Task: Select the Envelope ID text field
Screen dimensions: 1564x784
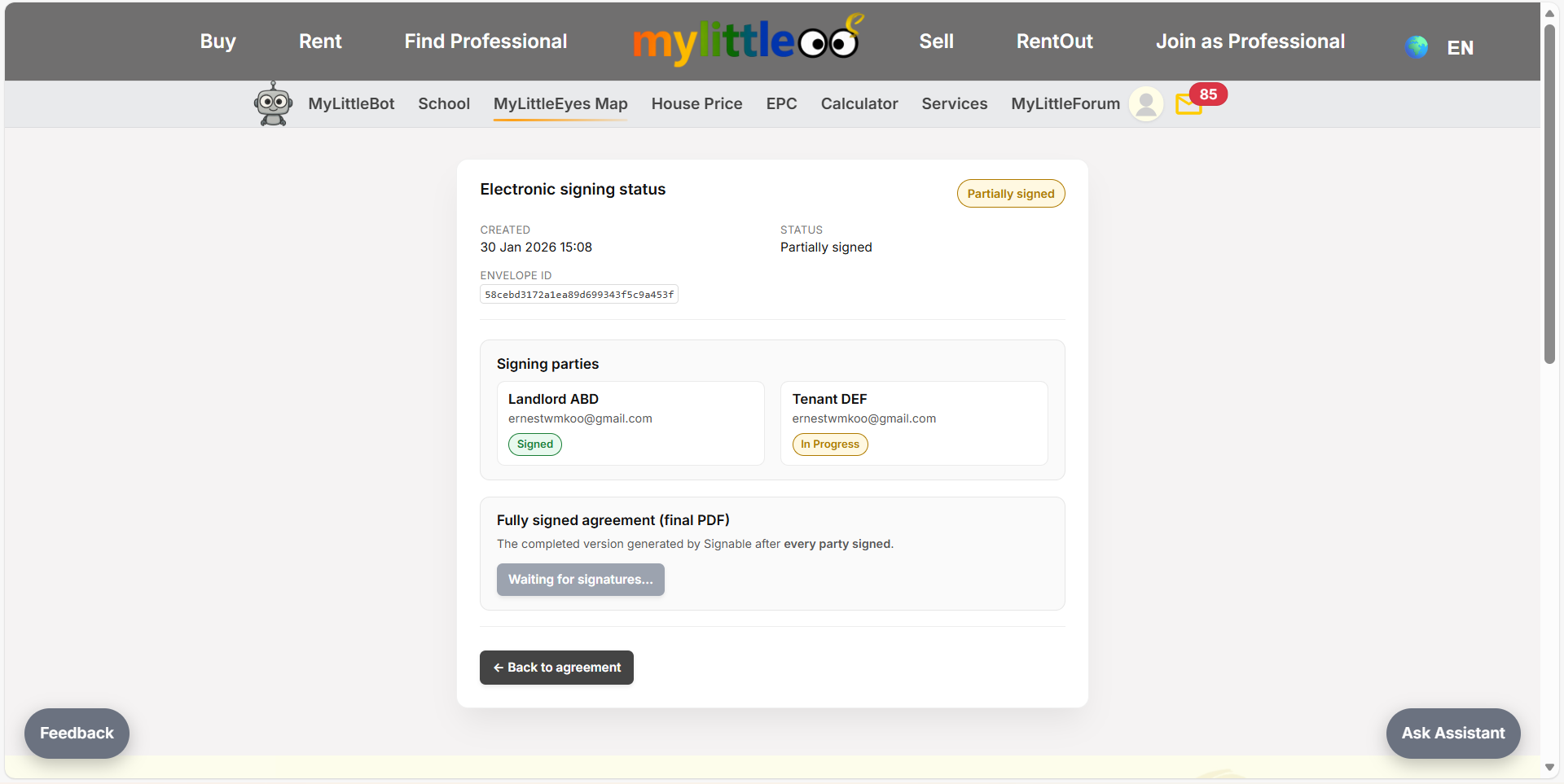Action: click(x=578, y=294)
